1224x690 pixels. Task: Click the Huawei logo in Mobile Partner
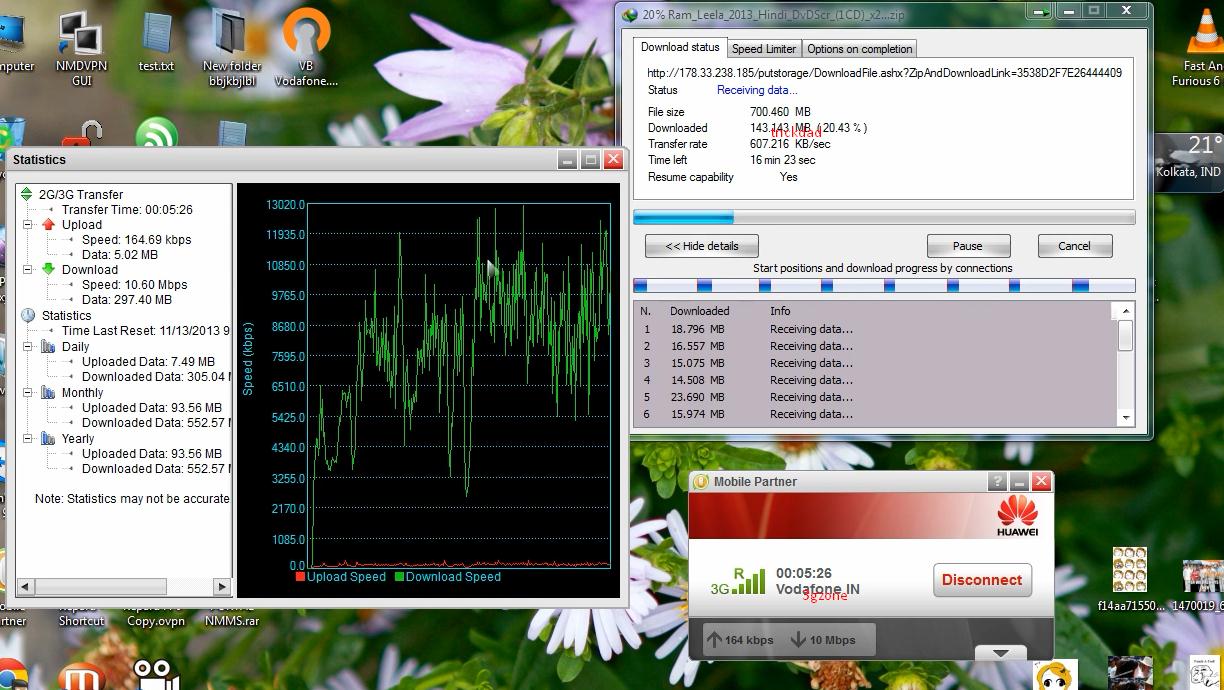click(x=1017, y=516)
